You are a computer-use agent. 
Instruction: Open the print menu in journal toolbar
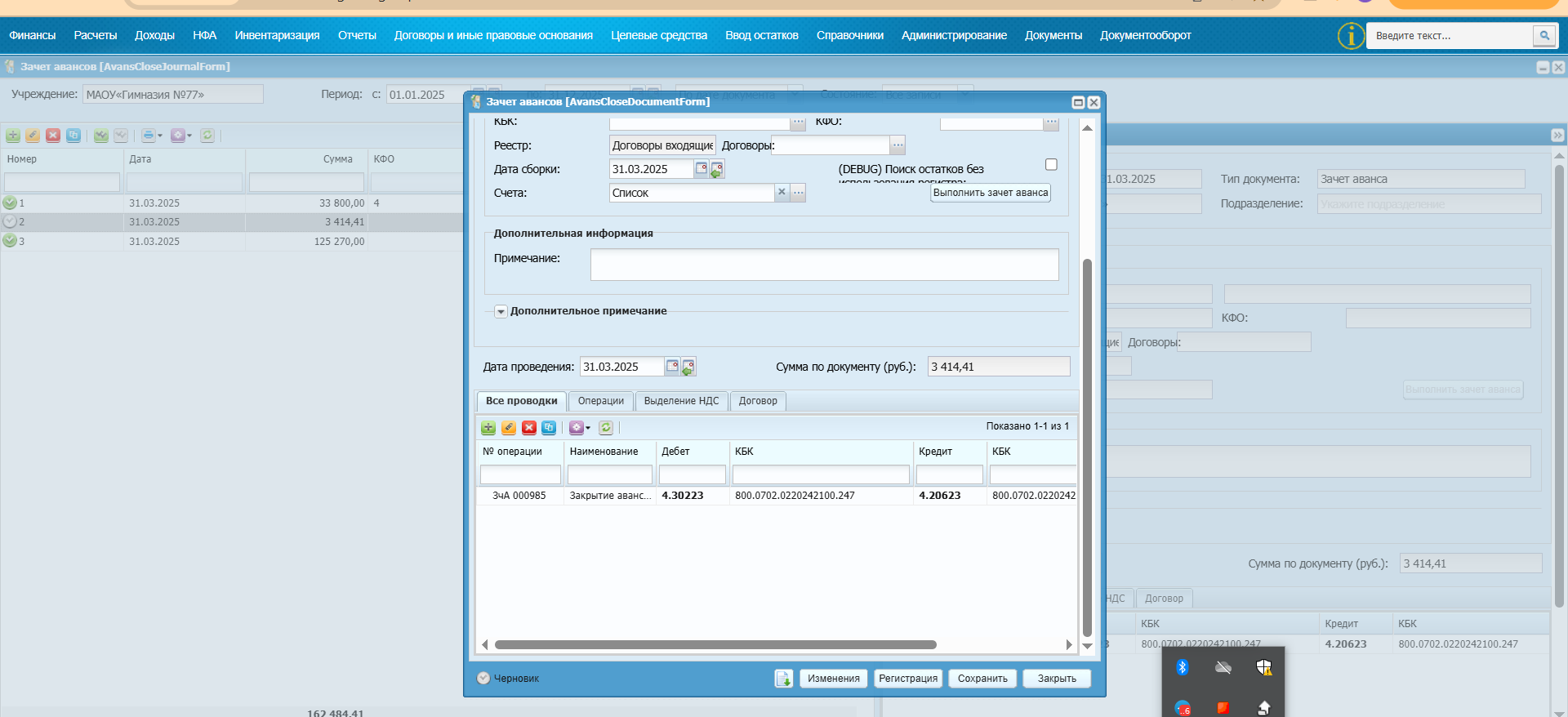[x=151, y=136]
